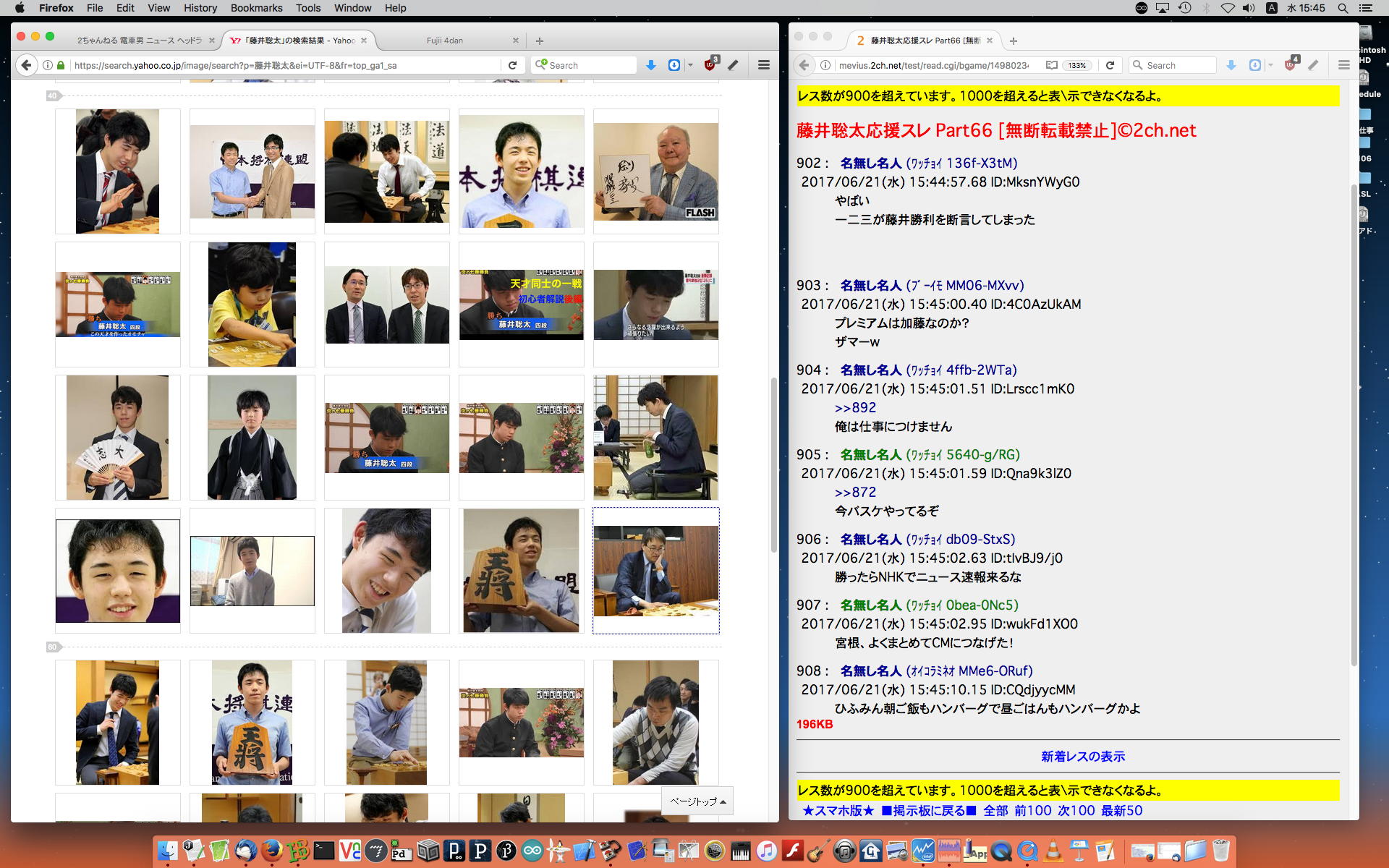
Task: Open the uBlock Origin icon showing 3
Action: 710,65
